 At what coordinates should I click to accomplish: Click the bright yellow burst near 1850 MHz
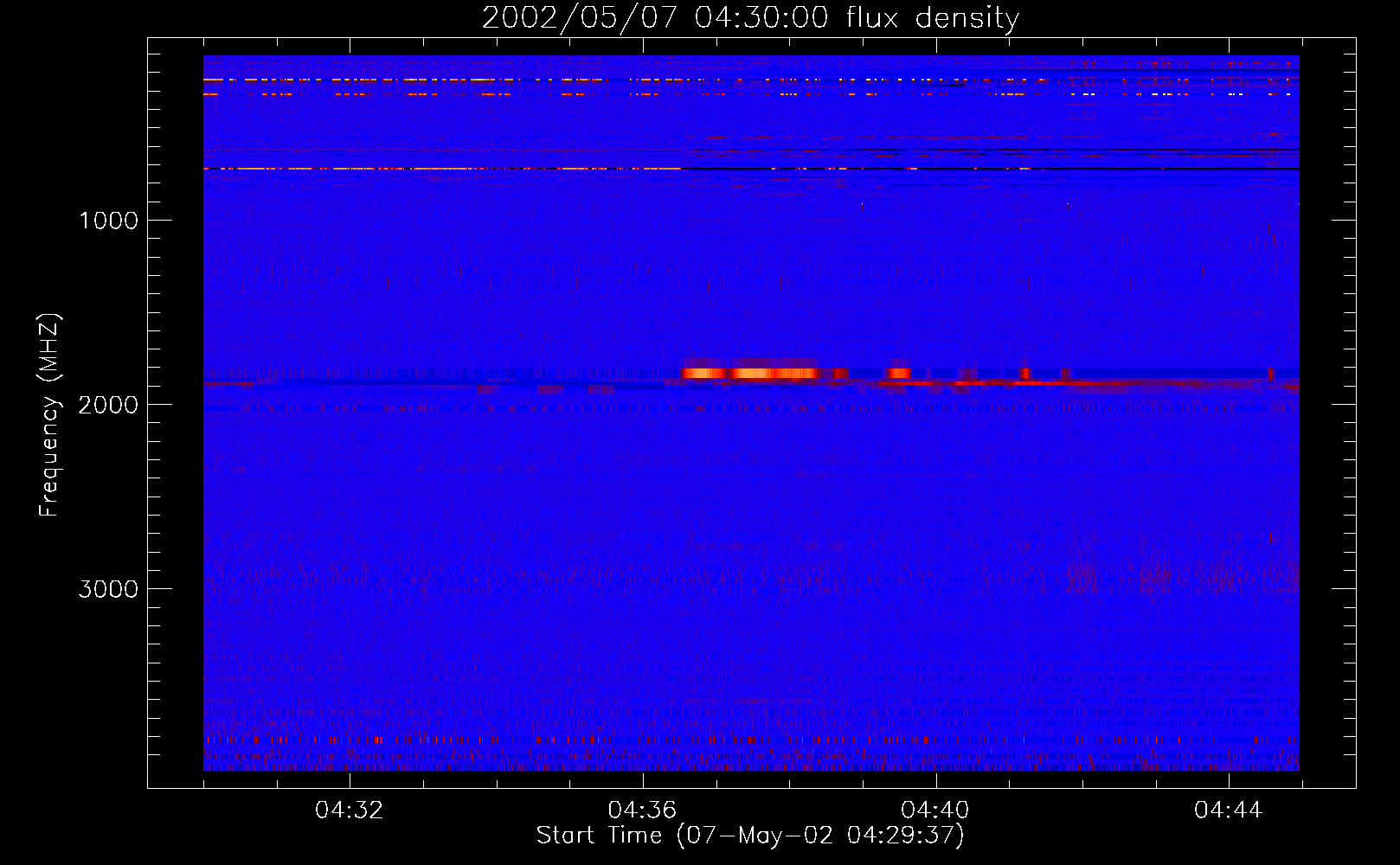(x=751, y=374)
